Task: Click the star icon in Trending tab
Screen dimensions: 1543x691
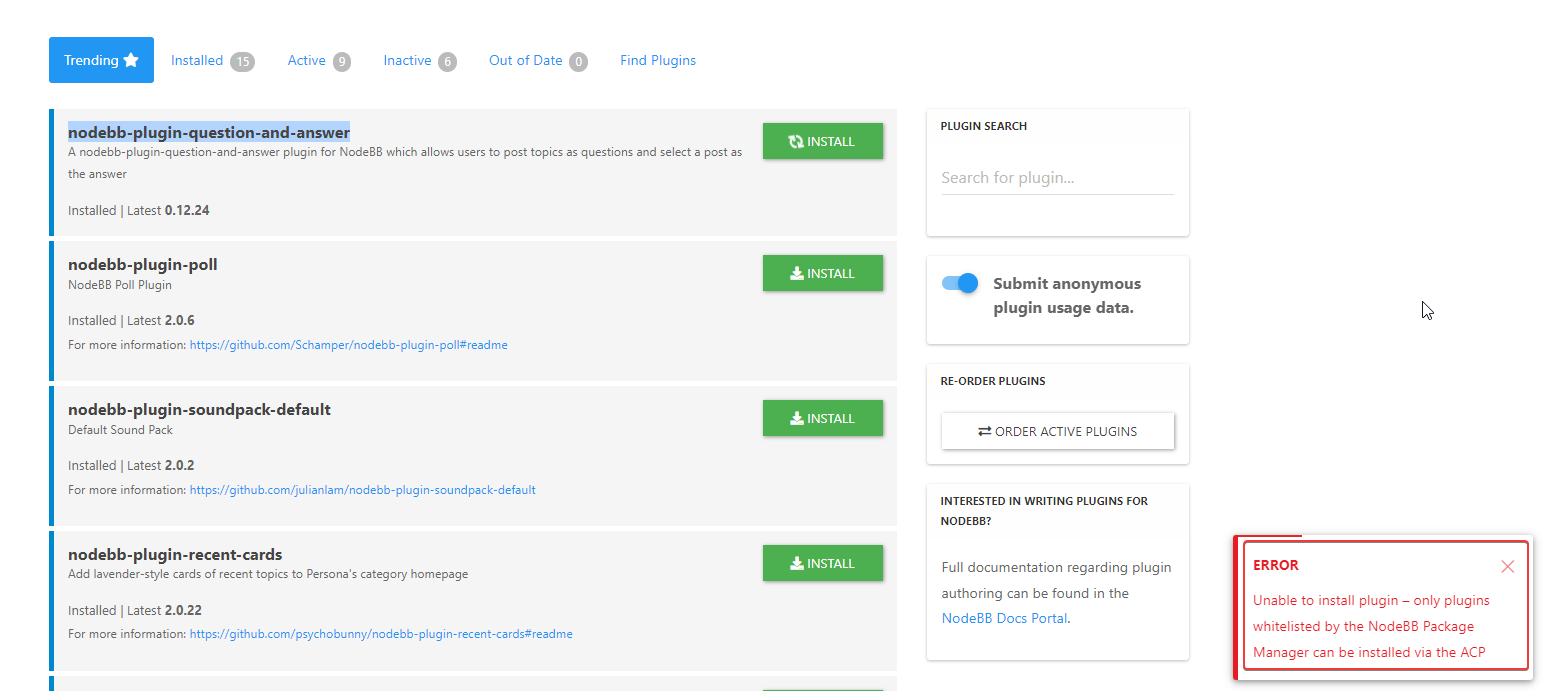Action: [x=131, y=60]
